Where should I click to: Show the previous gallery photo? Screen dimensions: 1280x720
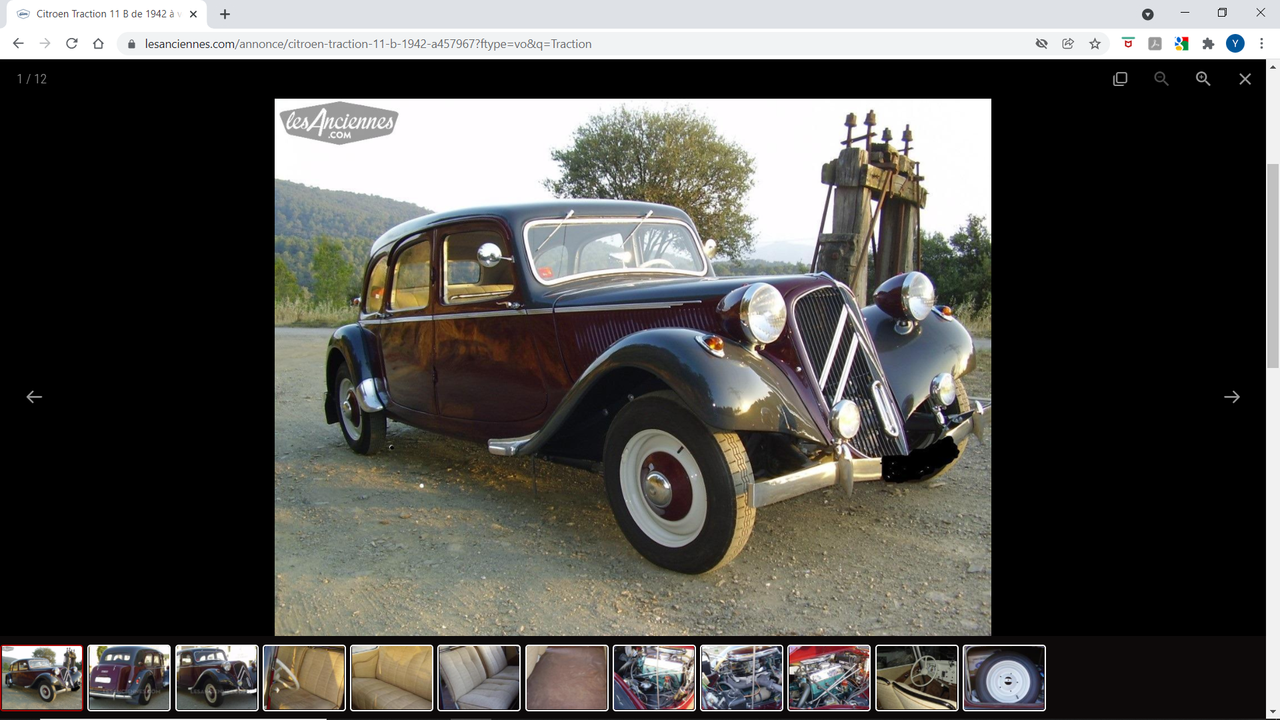pyautogui.click(x=34, y=397)
